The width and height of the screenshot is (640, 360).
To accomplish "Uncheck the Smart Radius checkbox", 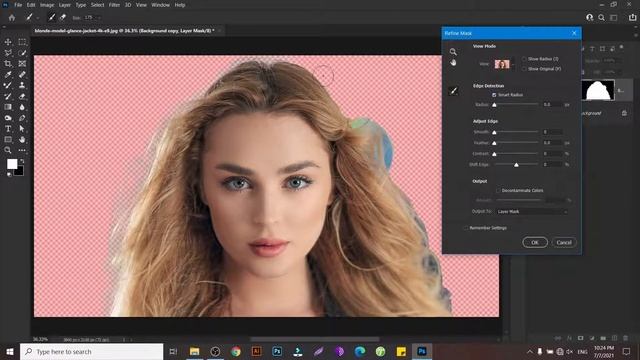I will pyautogui.click(x=494, y=95).
